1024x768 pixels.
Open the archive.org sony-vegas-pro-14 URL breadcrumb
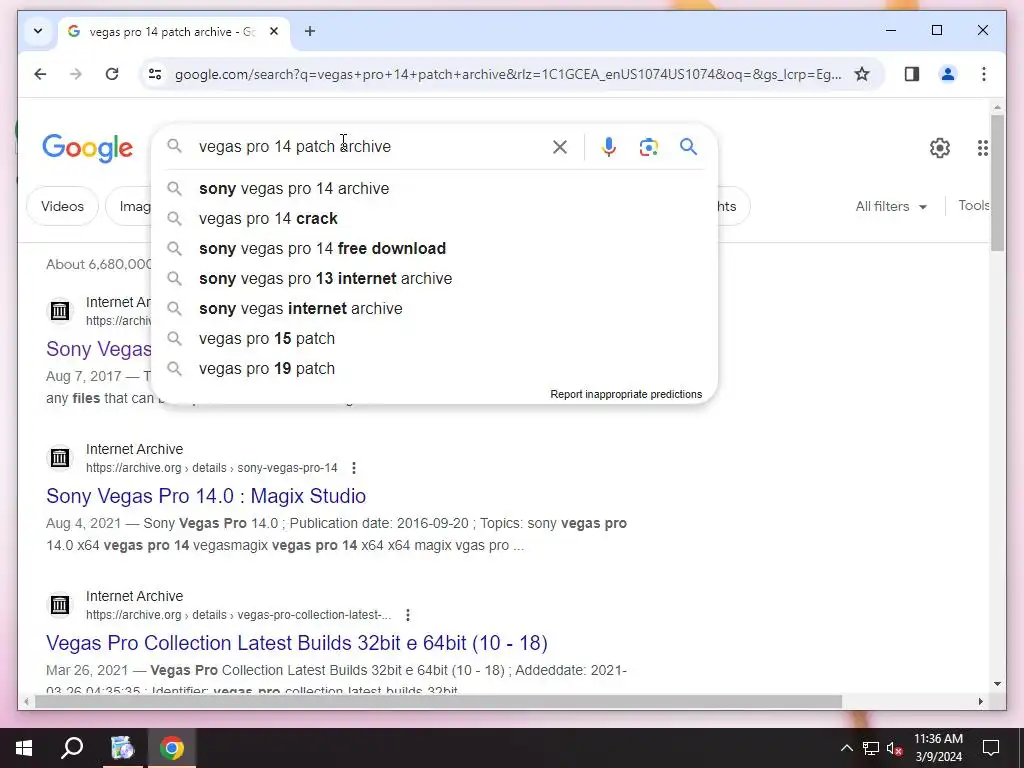click(x=212, y=468)
